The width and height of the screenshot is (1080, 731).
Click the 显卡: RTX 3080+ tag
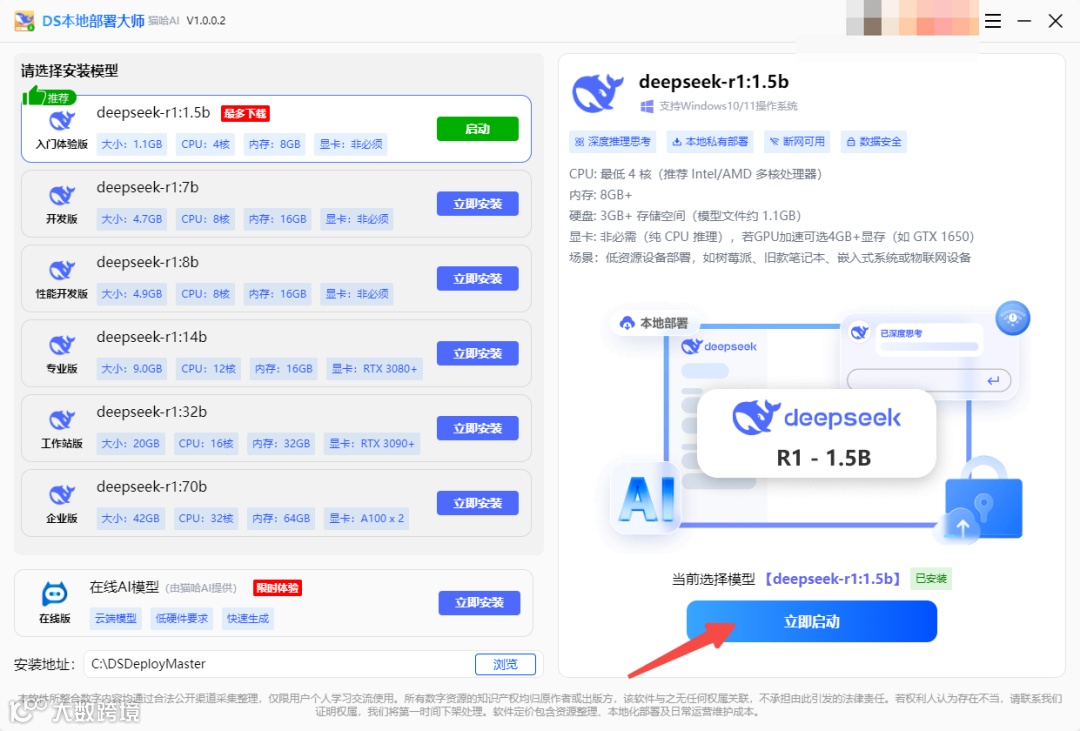(x=375, y=369)
